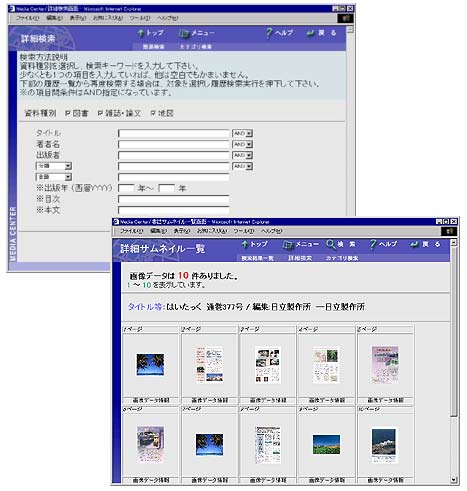Click the トップ up-arrow icon in 詳細検索 window
The width and height of the screenshot is (467, 491).
click(x=141, y=33)
